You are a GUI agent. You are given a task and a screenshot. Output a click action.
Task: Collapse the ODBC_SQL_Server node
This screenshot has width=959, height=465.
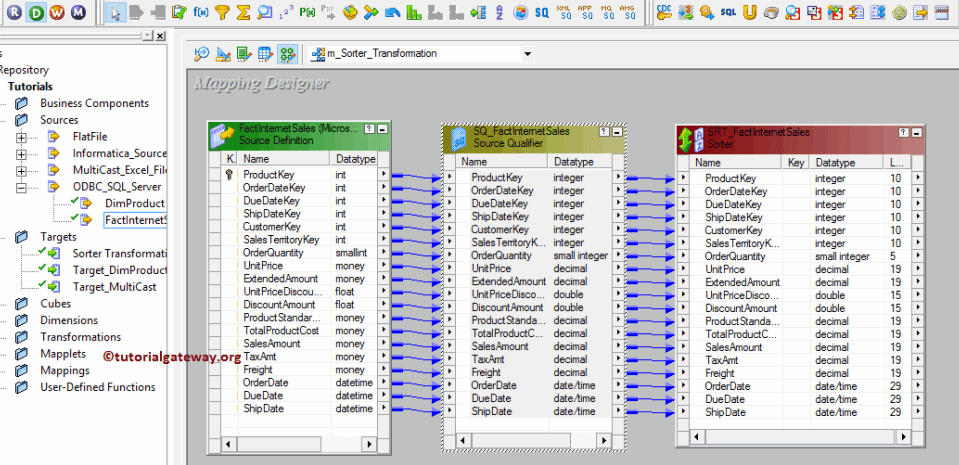22,187
